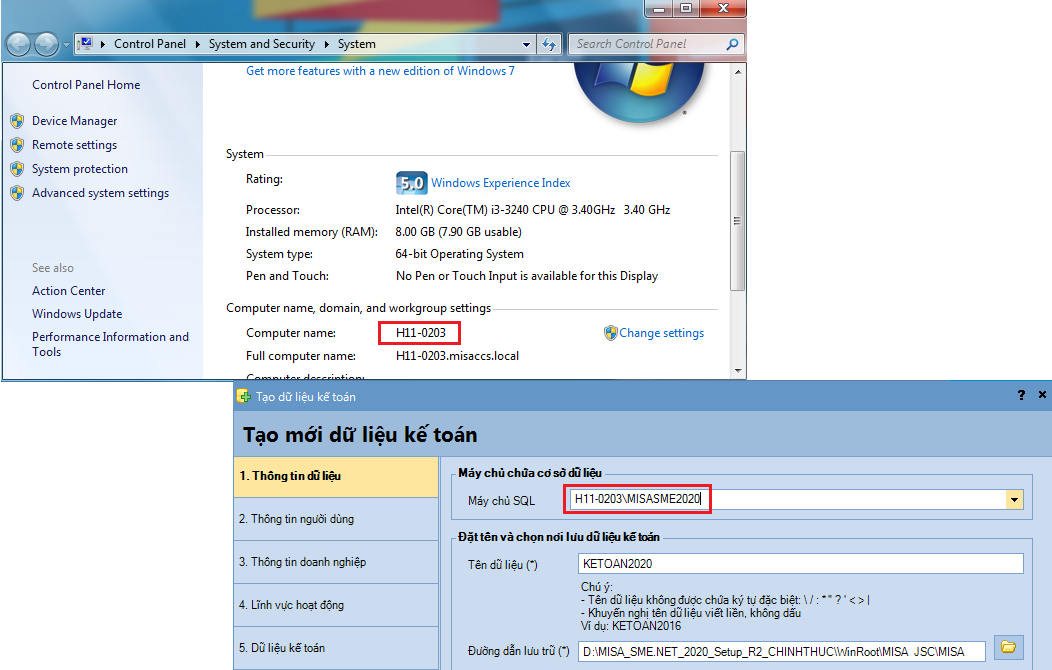Click the H11-0203 computer name value
The image size is (1052, 670).
[x=421, y=333]
